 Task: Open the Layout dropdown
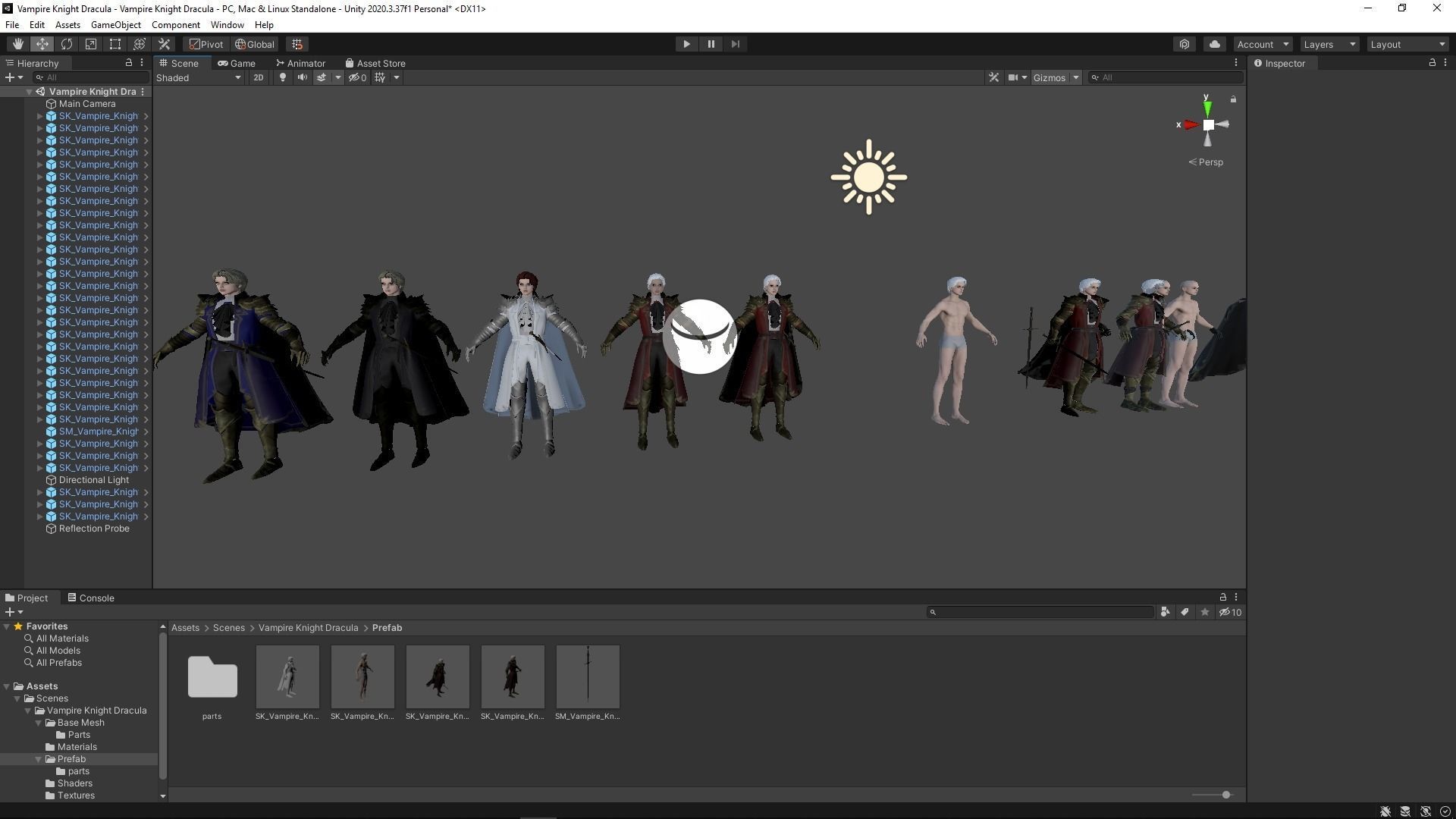[x=1408, y=44]
